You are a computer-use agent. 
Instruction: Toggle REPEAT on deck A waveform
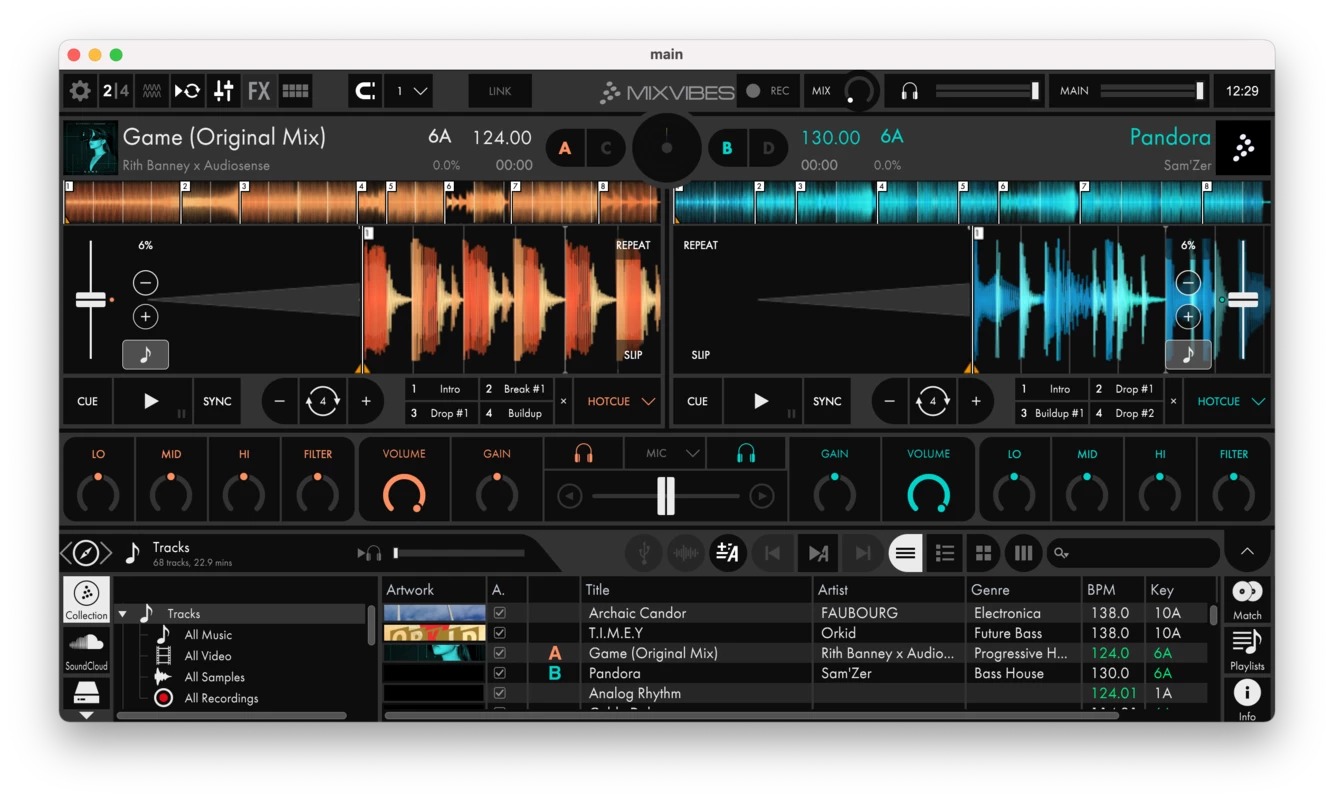(x=633, y=245)
